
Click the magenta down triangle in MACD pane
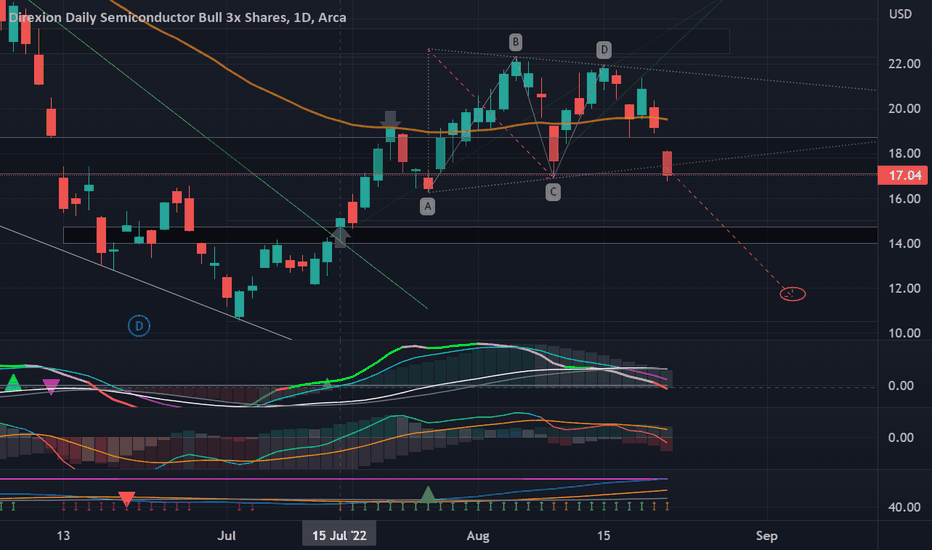pyautogui.click(x=51, y=387)
